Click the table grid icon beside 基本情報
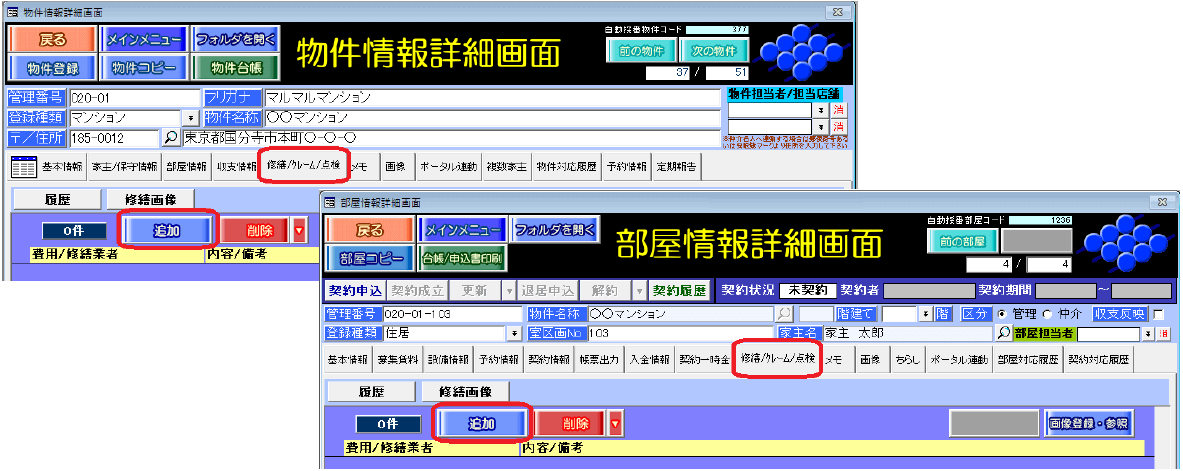This screenshot has height=471, width=1183. pyautogui.click(x=23, y=166)
